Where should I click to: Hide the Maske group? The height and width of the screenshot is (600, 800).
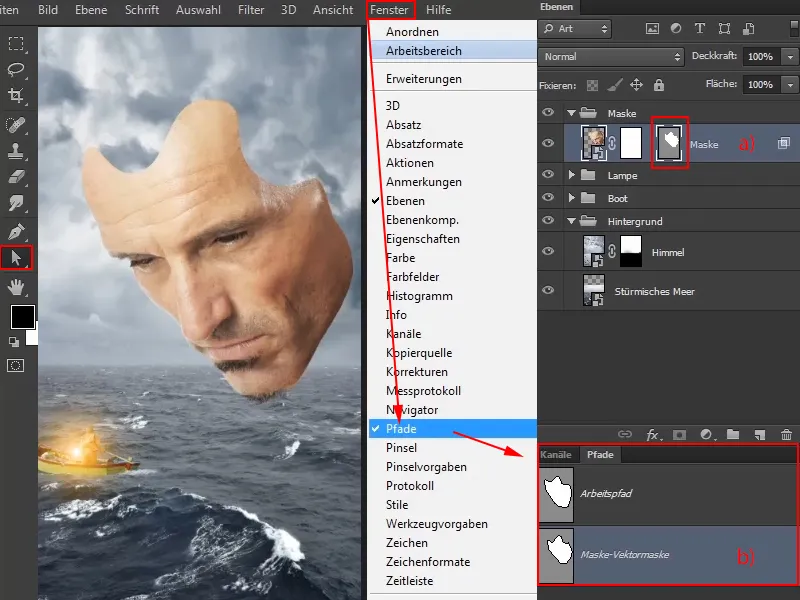548,113
